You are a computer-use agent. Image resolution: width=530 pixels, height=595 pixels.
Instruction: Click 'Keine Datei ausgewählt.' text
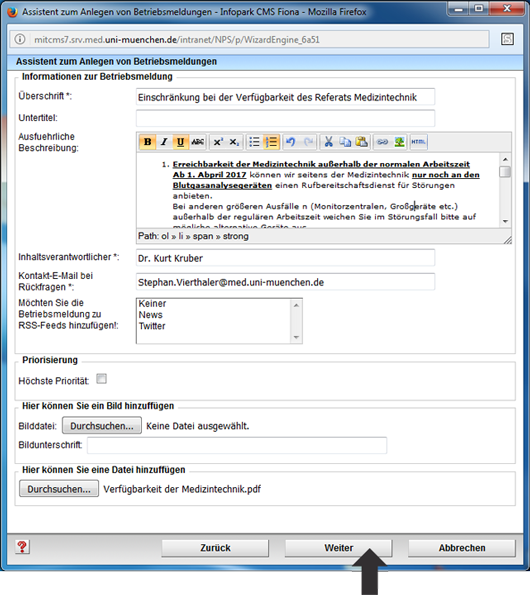(x=198, y=426)
